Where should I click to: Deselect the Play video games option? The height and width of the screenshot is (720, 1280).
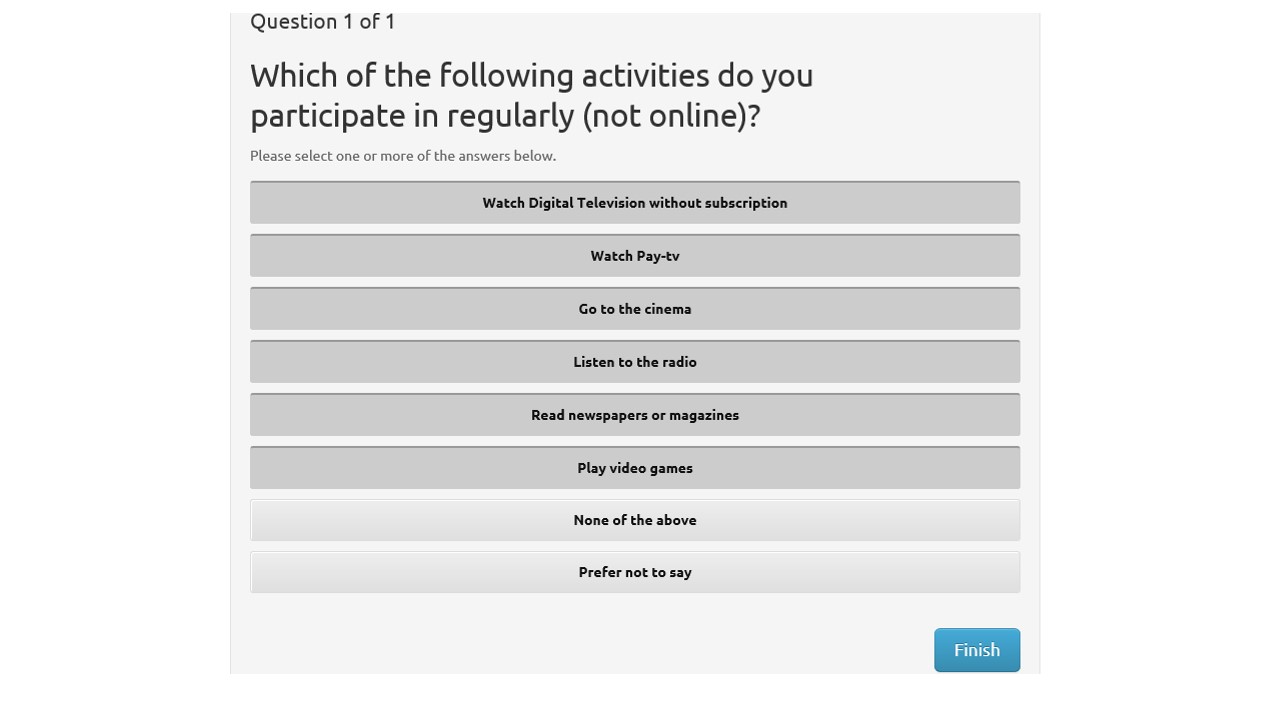click(x=634, y=468)
